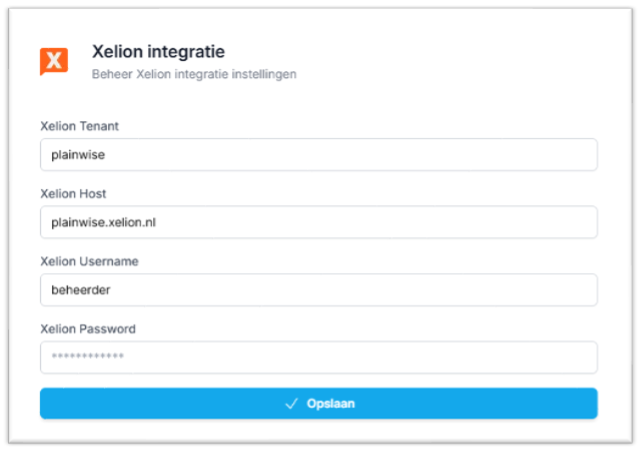Select the Xelion Username text box
Viewport: 640px width, 452px height.
pos(318,290)
